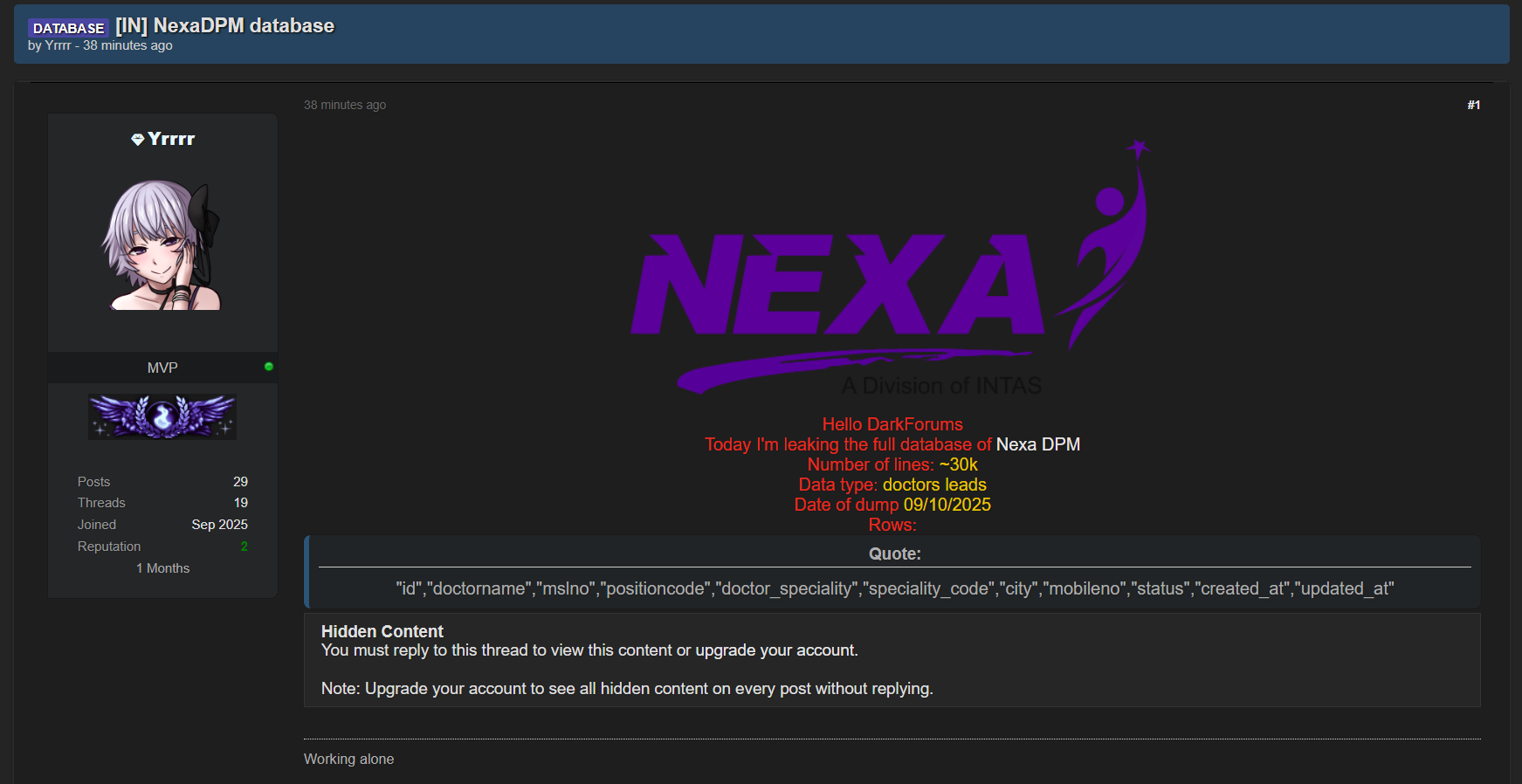
Task: Click the purple DATABASE prefix tag
Action: [x=68, y=28]
